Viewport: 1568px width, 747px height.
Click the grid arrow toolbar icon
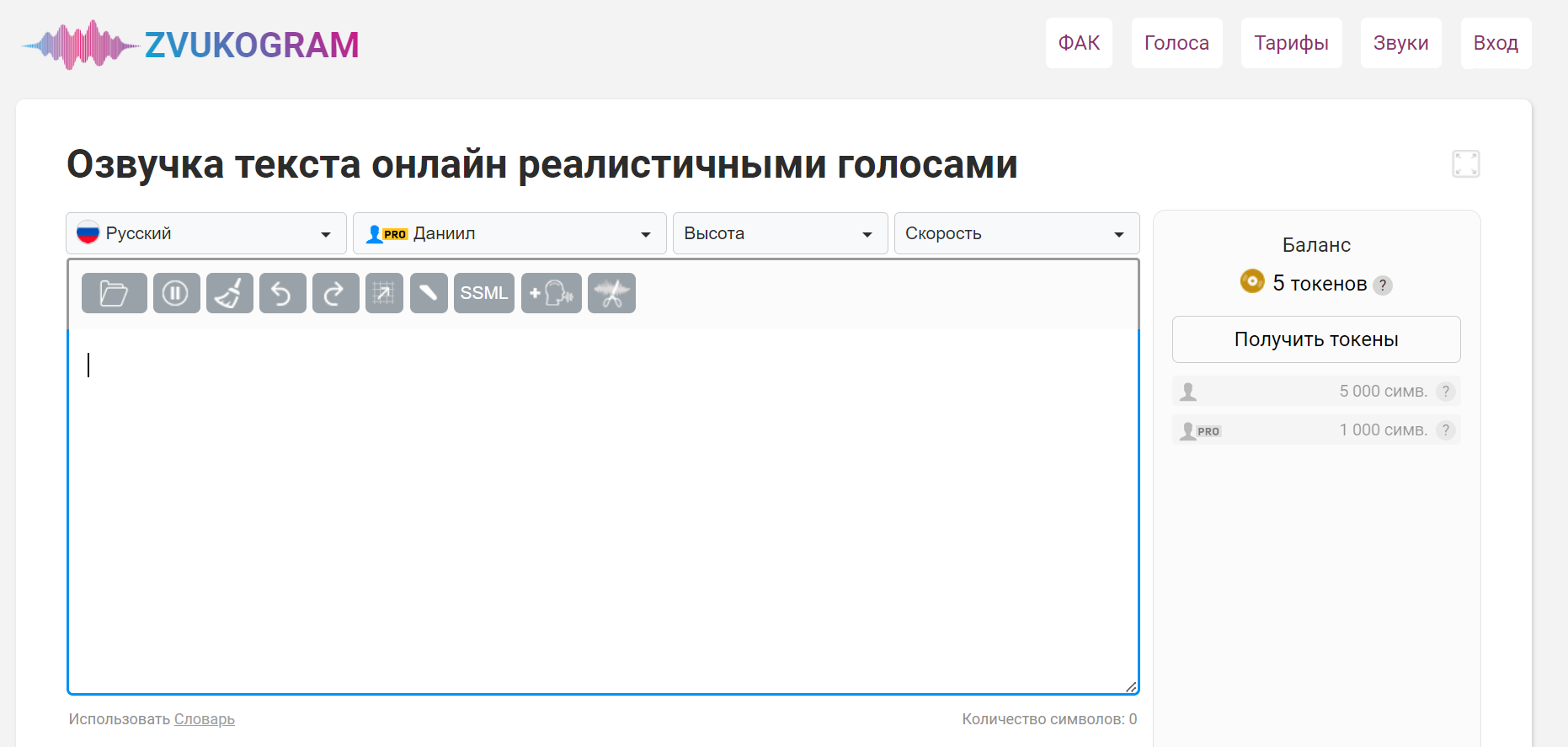click(384, 293)
